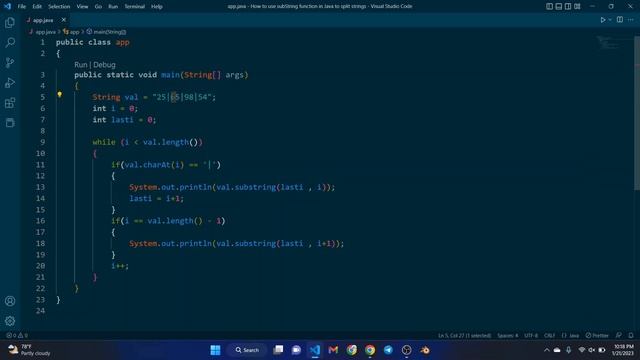Screen dimensions: 640x360
Task: Open the Terminal menu
Action: [x=134, y=7]
